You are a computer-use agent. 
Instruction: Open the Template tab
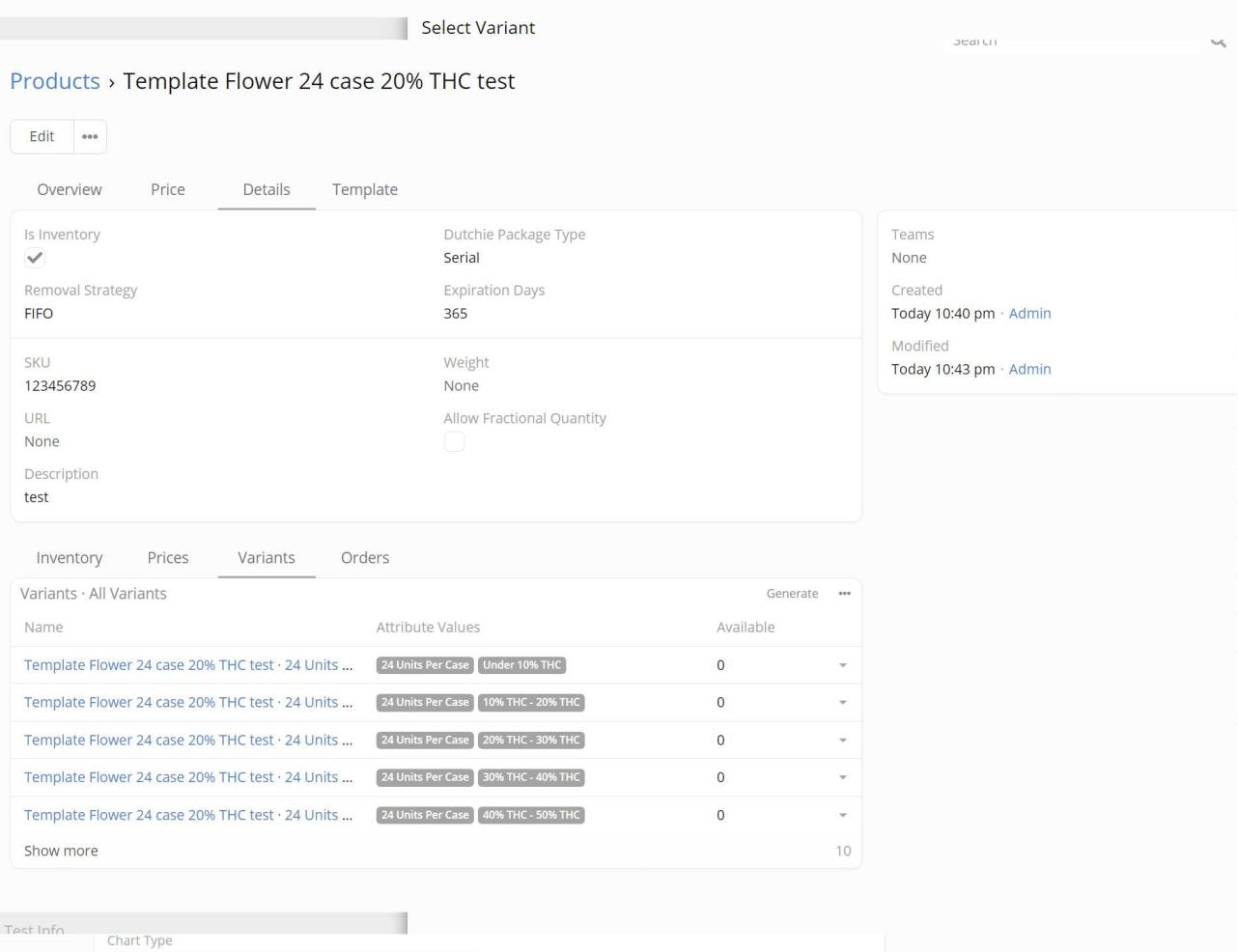[x=365, y=189]
